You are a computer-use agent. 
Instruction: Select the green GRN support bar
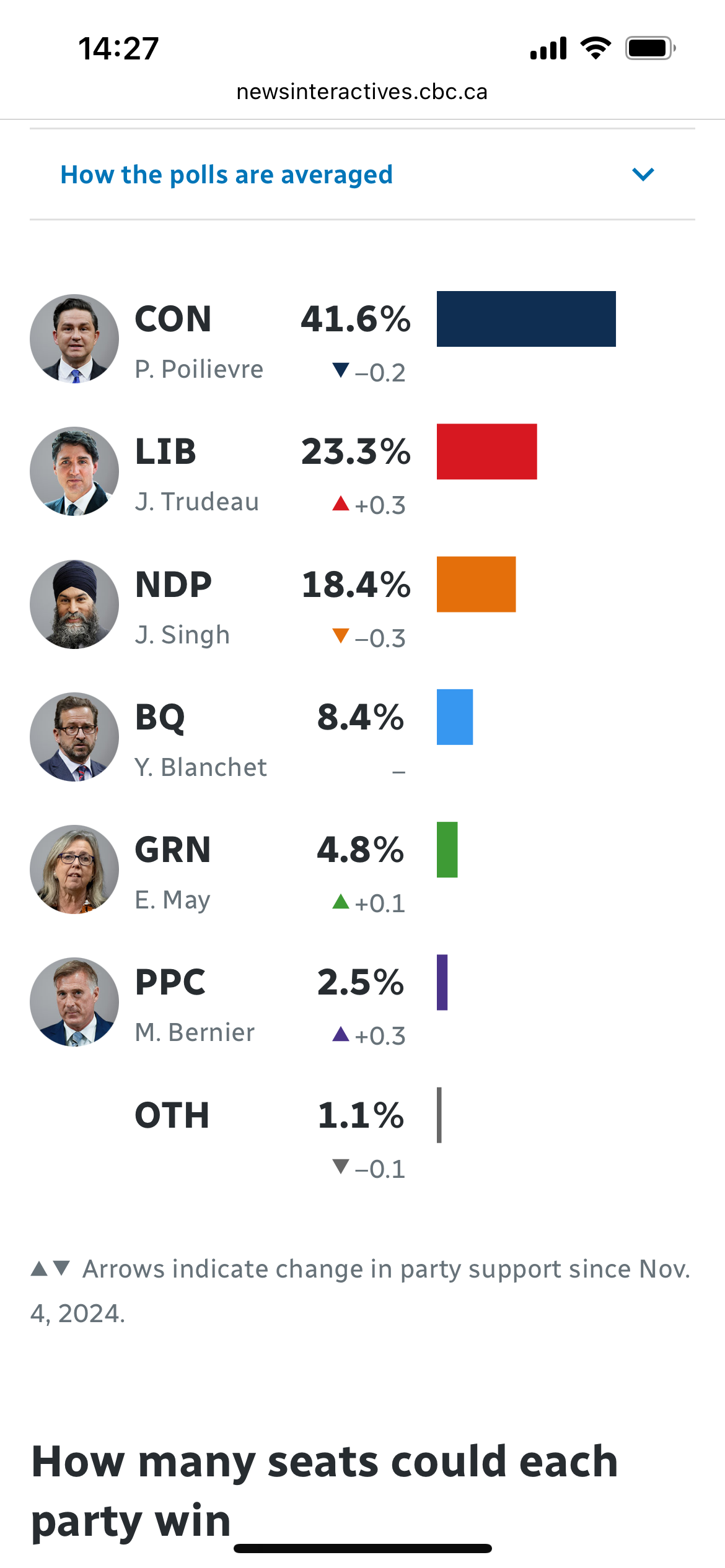point(447,850)
